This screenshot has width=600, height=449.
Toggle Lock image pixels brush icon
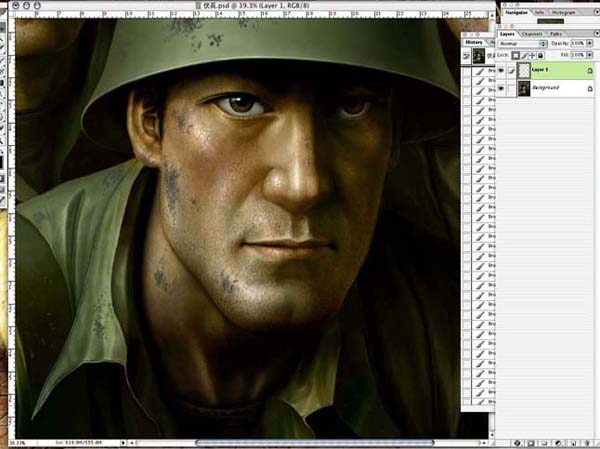click(525, 56)
